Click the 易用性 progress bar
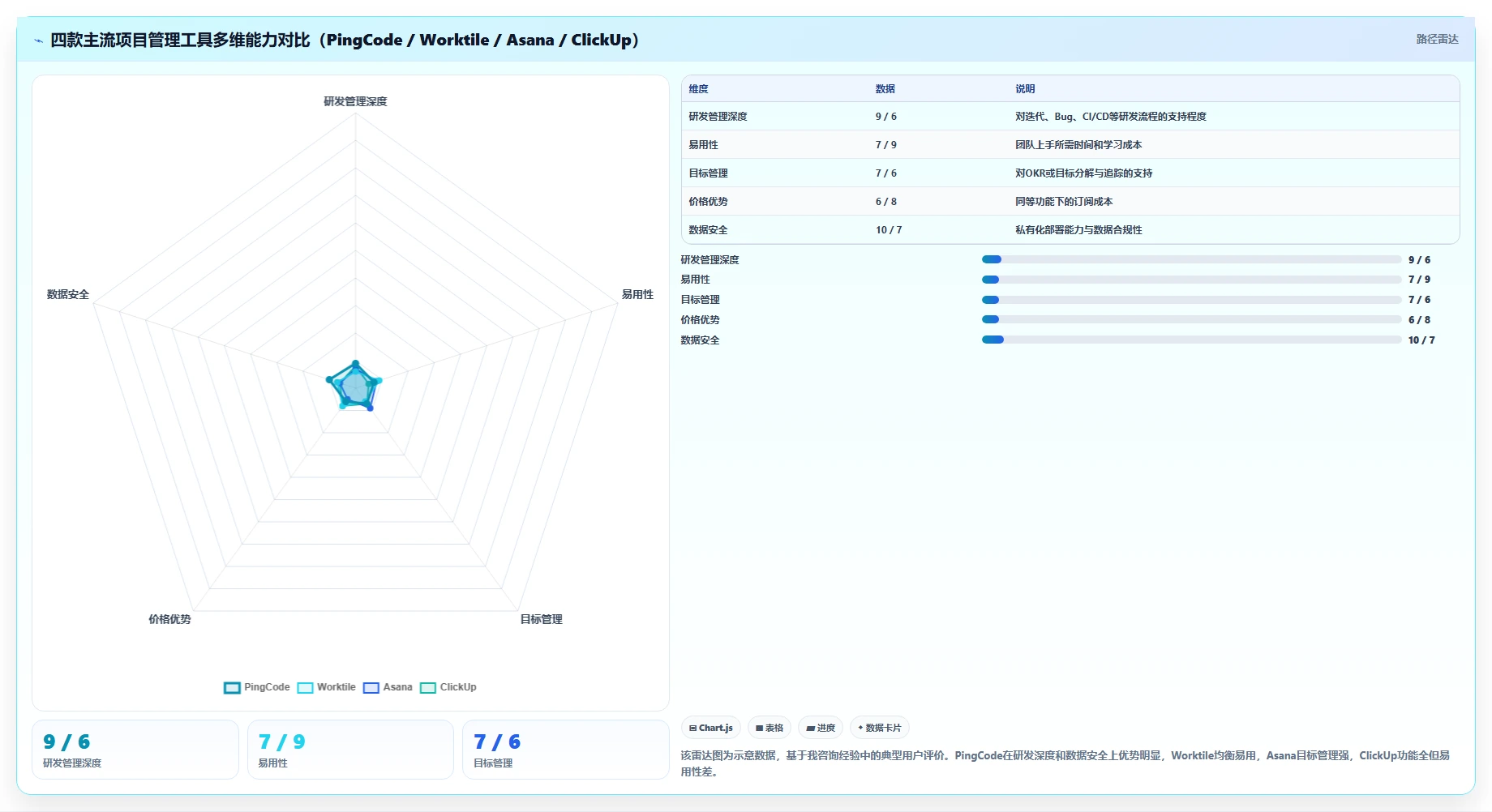1492x812 pixels. pos(1191,280)
